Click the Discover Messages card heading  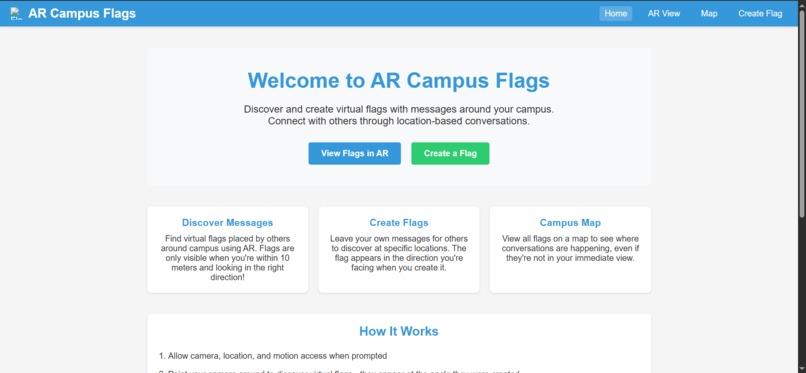(x=227, y=222)
